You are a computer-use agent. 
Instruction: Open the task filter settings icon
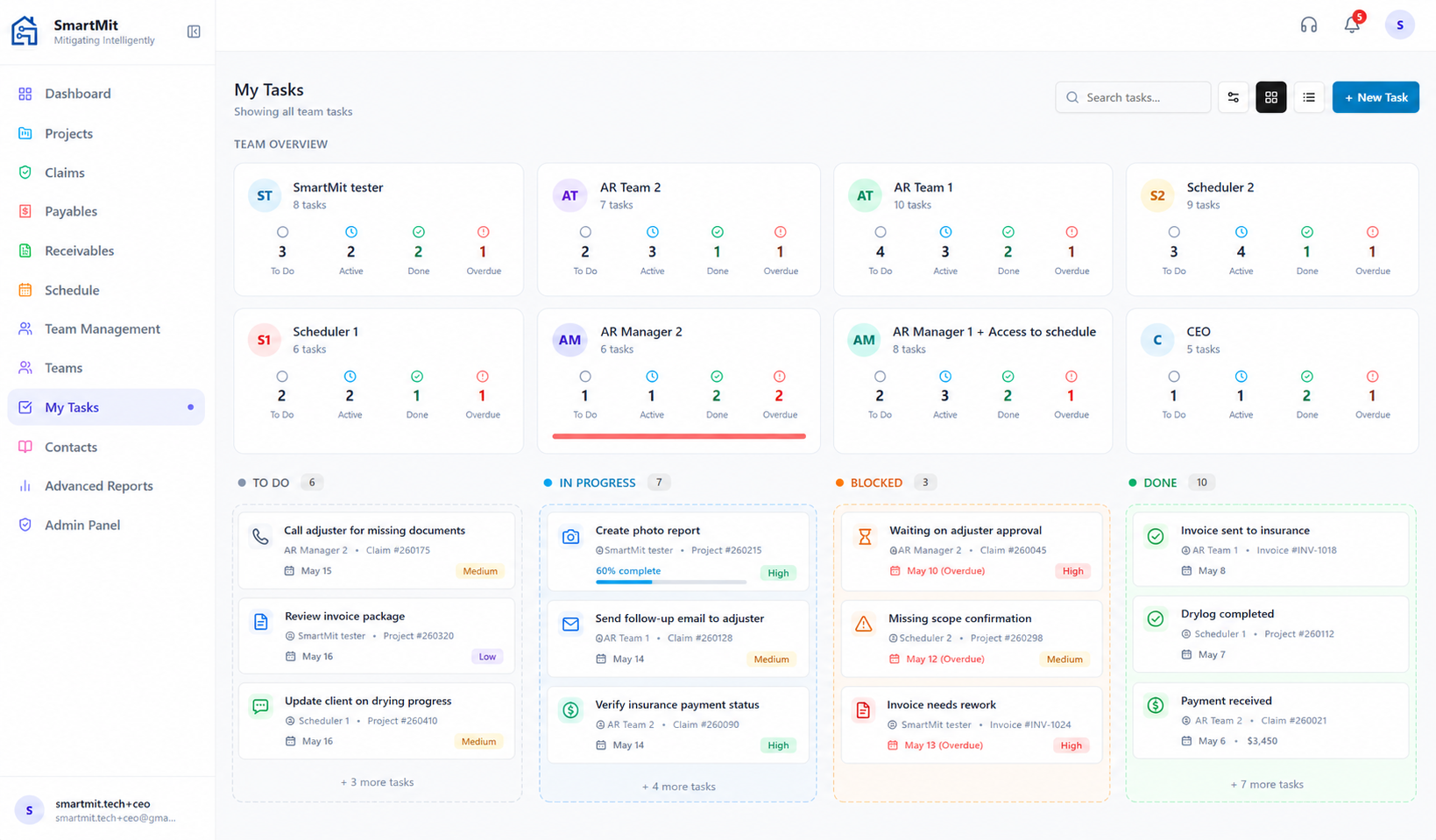(x=1233, y=97)
